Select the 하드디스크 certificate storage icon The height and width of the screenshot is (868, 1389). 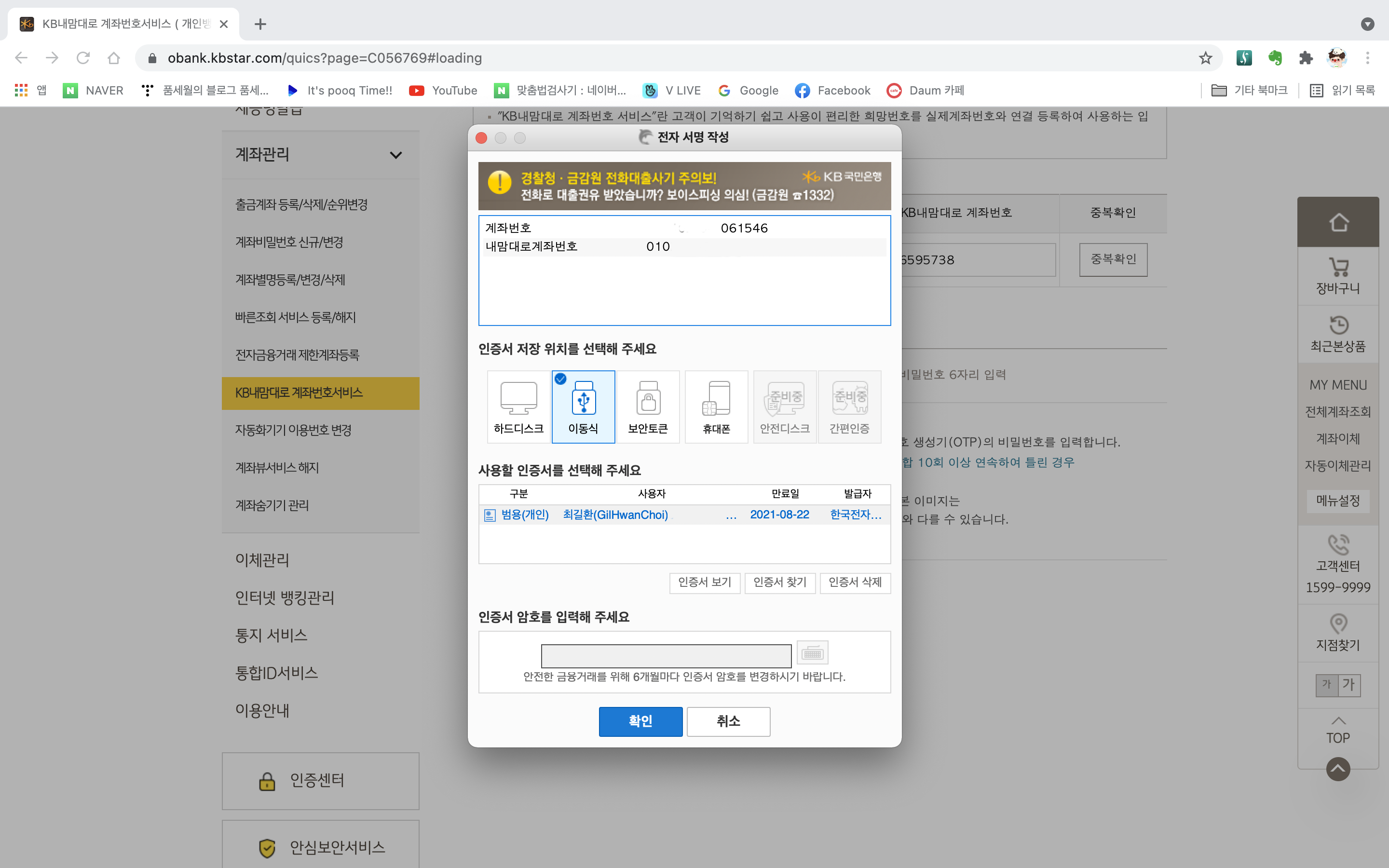click(x=518, y=407)
